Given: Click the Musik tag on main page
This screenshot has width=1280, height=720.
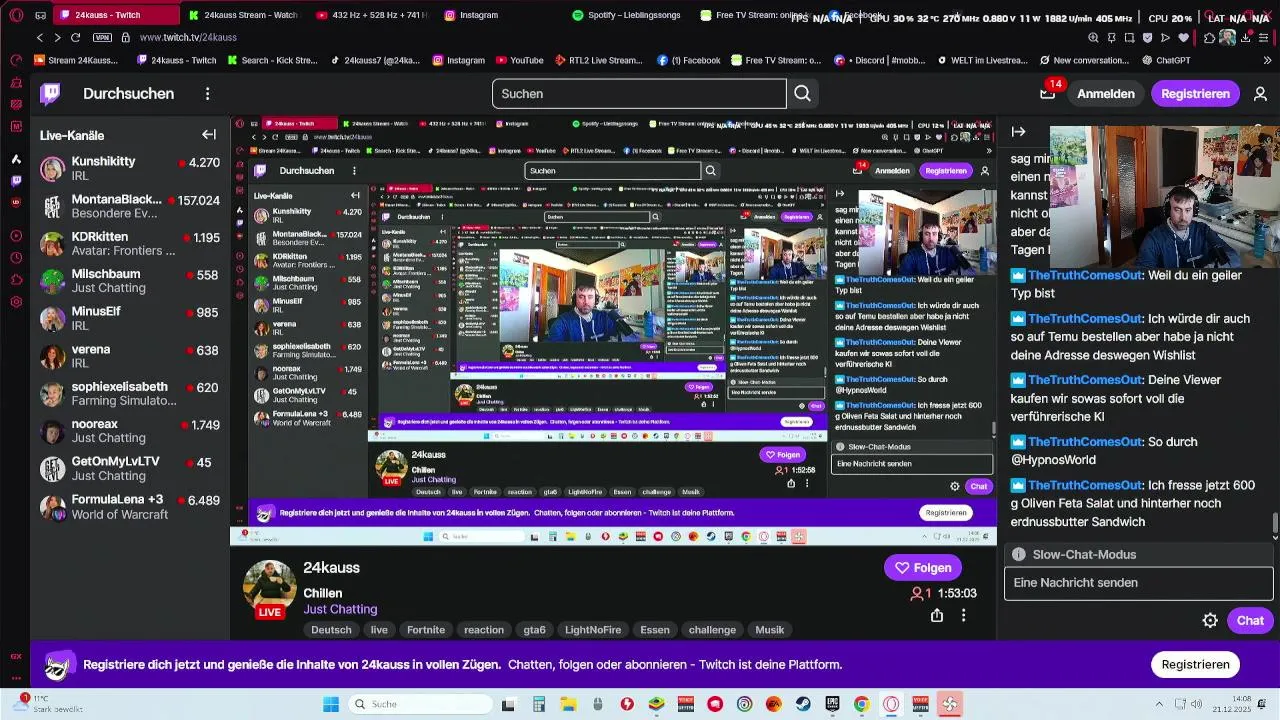Looking at the screenshot, I should [x=769, y=630].
